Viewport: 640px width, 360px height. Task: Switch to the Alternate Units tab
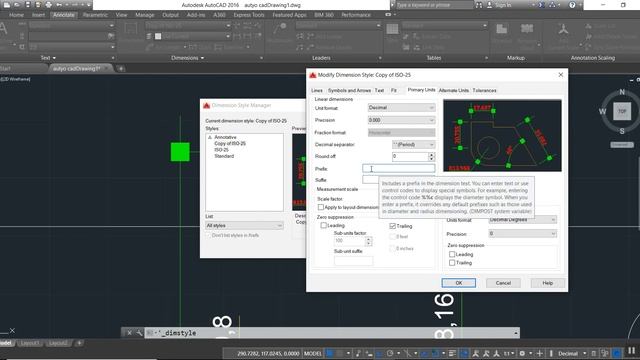(454, 91)
